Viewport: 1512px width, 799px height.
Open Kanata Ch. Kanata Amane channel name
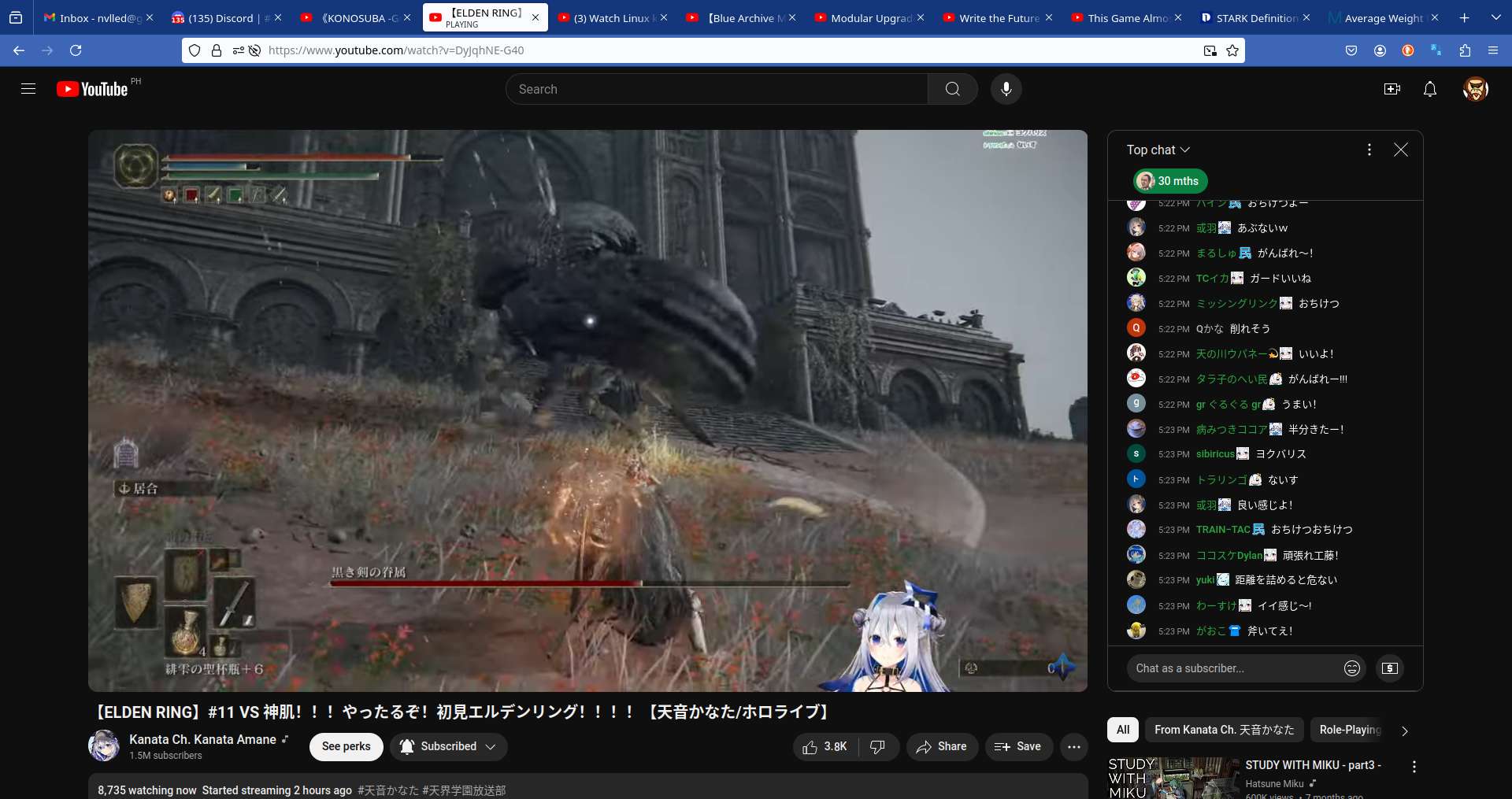[x=202, y=739]
